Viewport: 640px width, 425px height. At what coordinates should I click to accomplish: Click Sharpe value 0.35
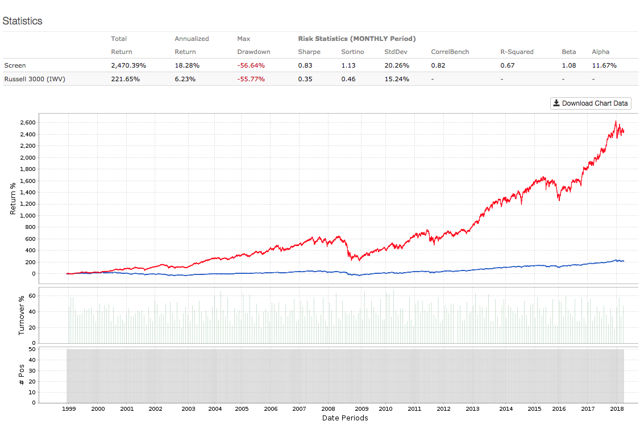click(305, 79)
